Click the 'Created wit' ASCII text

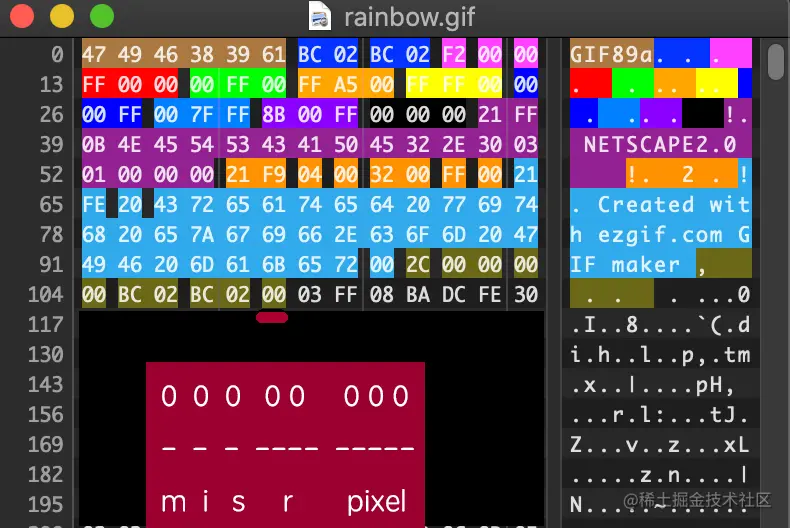(x=674, y=205)
